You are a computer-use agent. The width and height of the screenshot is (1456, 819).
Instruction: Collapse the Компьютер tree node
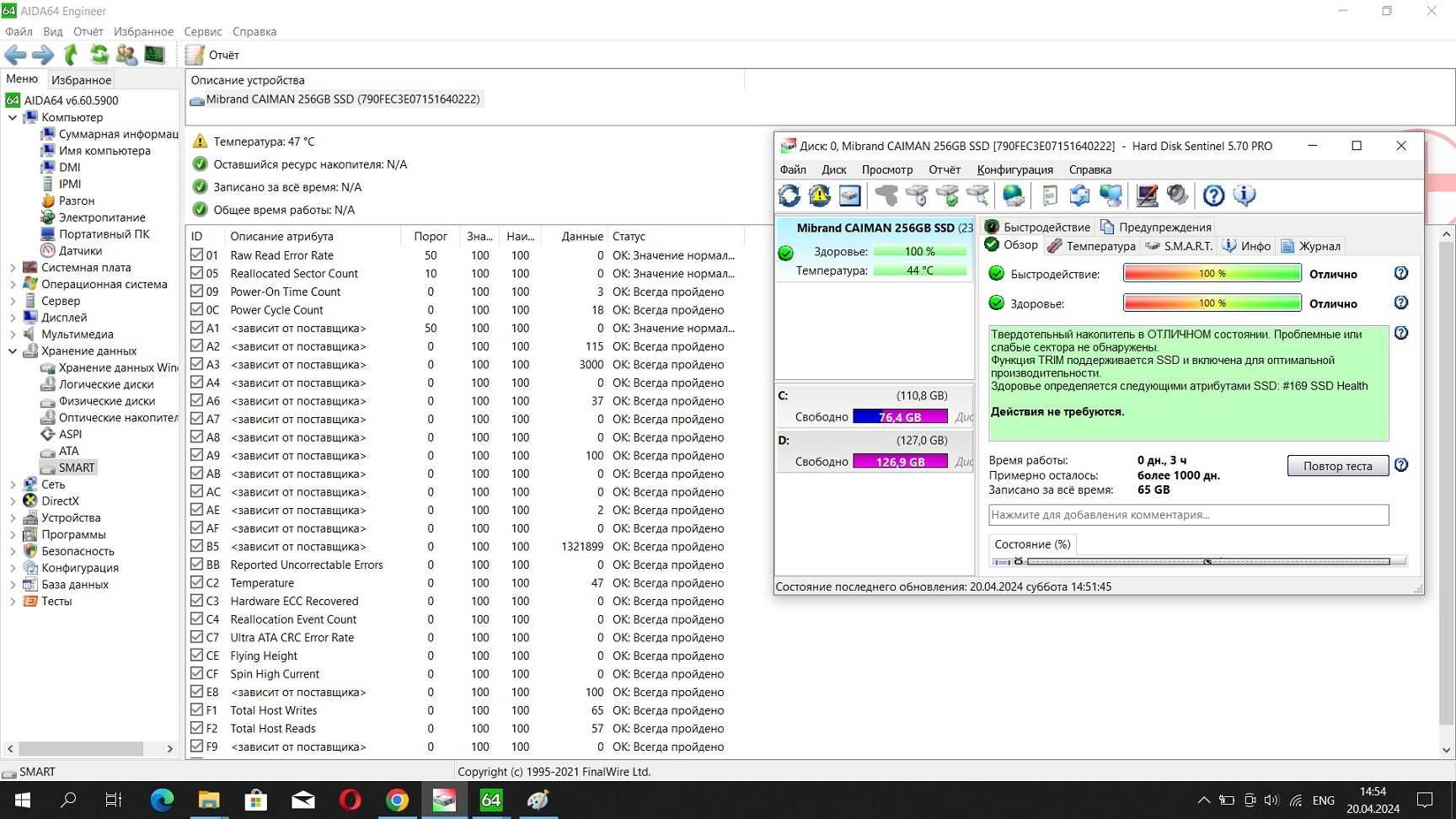(x=13, y=118)
